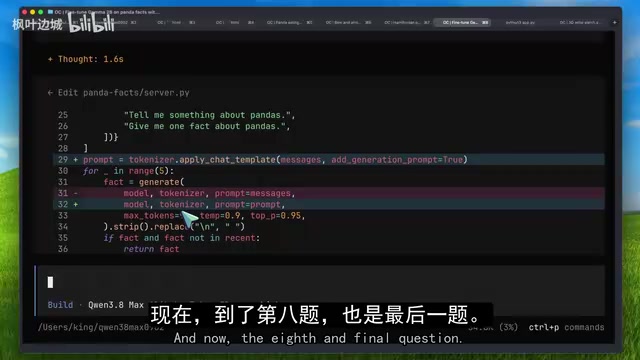Viewport: 640px width, 360px height.
Task: Switch to the 'OC | 3D solar sketch' tab
Action: (580, 22)
